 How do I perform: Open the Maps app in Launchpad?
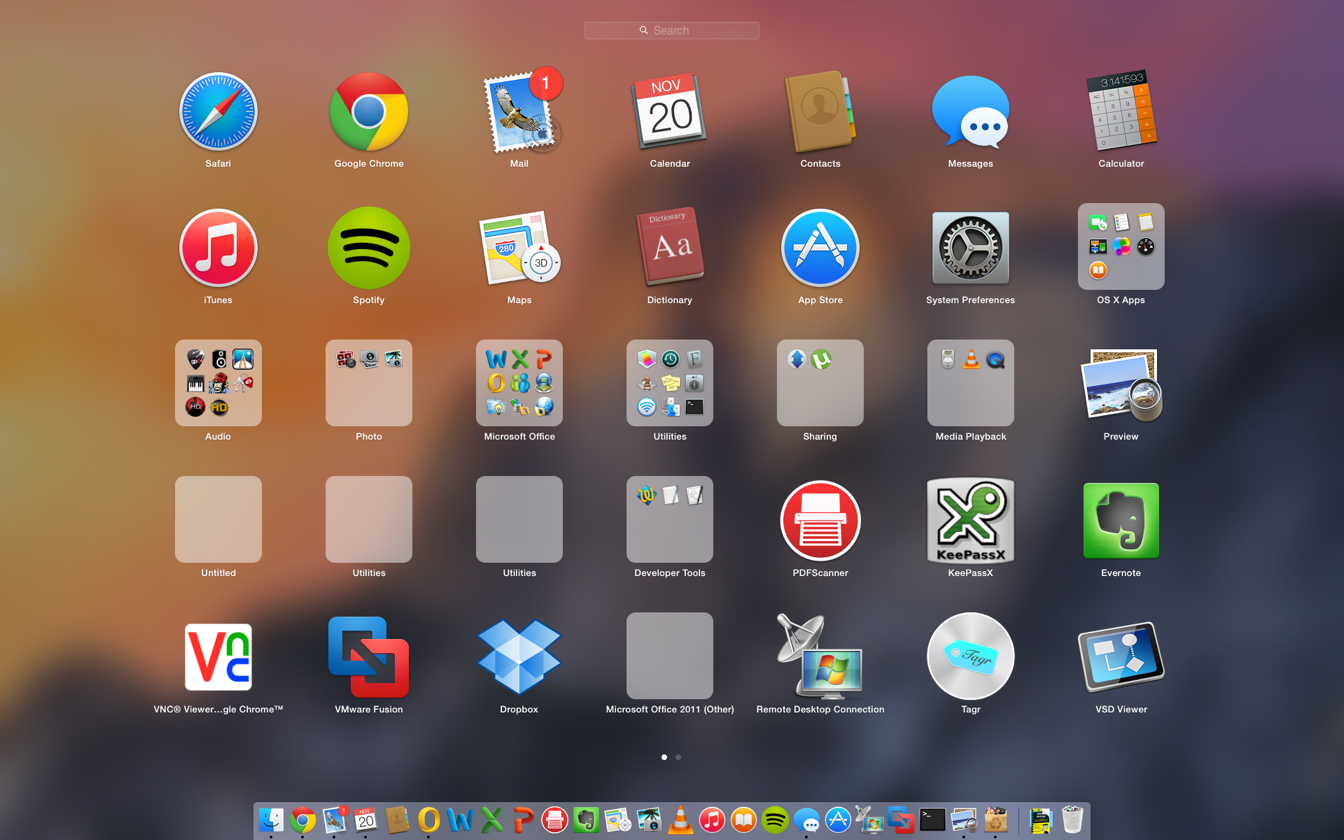(x=519, y=248)
